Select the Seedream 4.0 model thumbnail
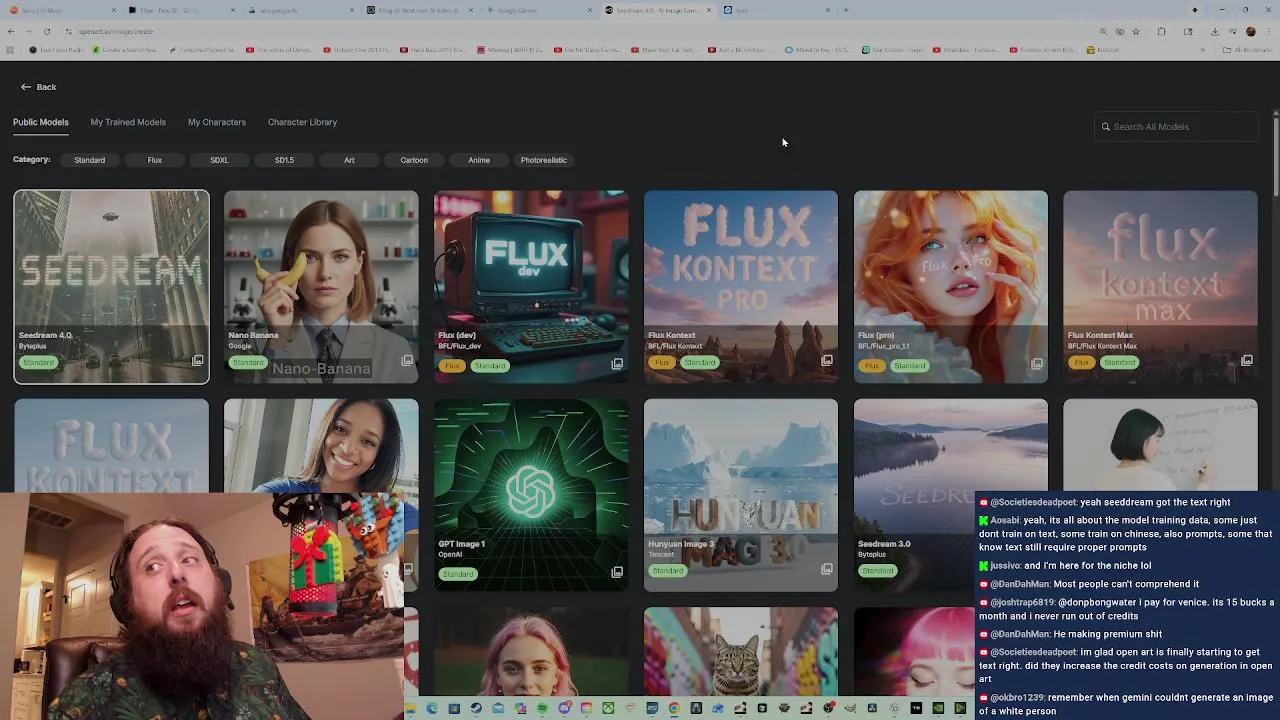This screenshot has height=720, width=1280. [111, 287]
